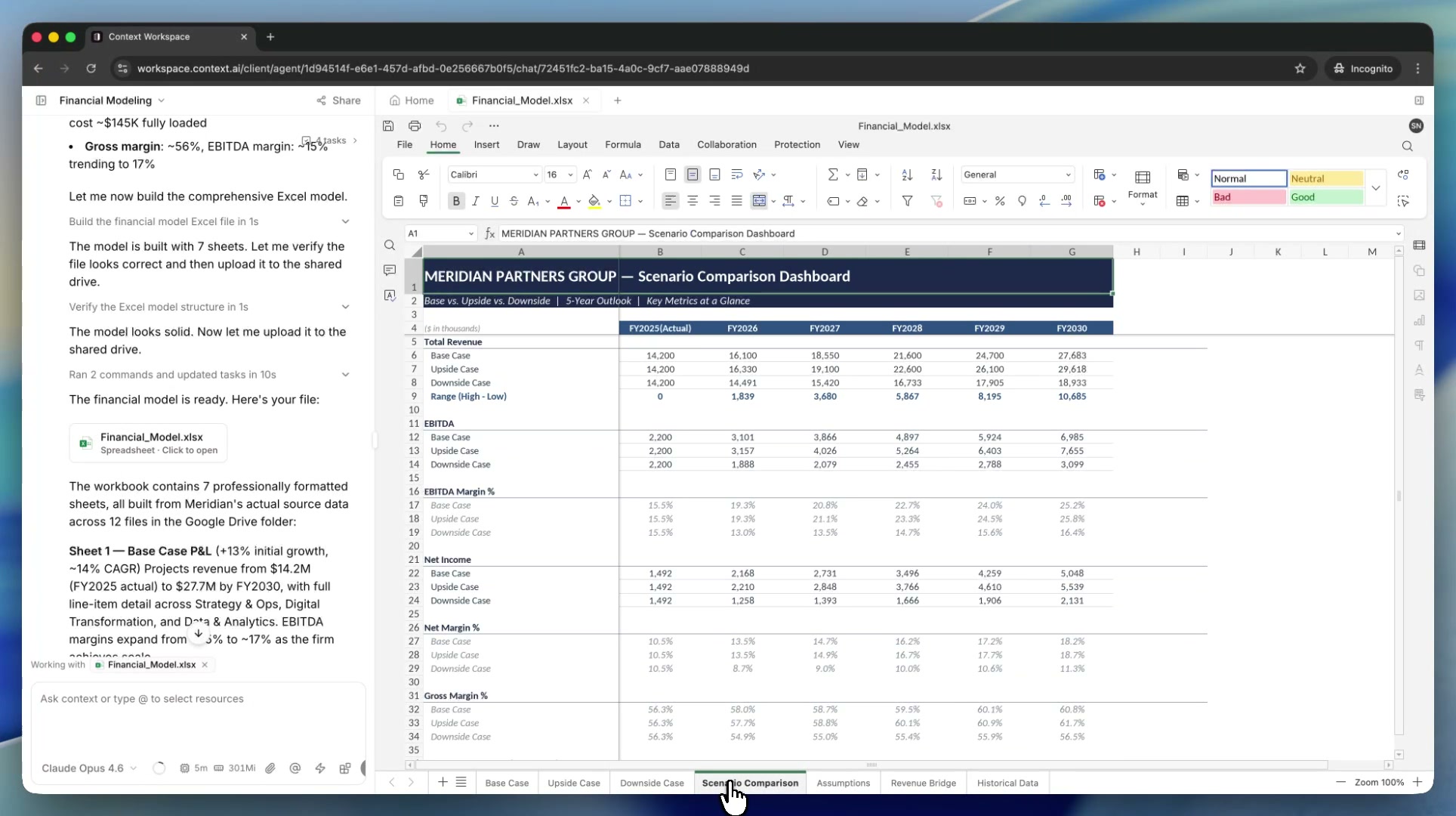Click the Cut scissors icon

(424, 175)
